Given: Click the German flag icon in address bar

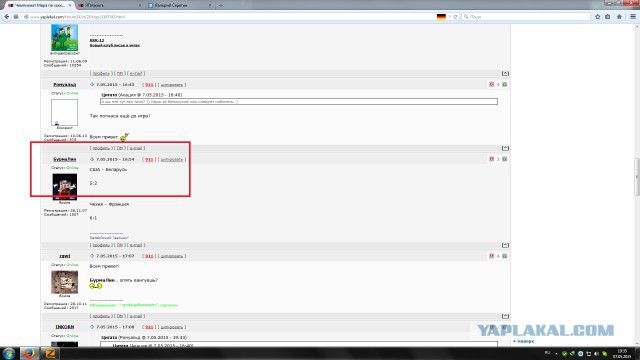Looking at the screenshot, I should tap(441, 17).
